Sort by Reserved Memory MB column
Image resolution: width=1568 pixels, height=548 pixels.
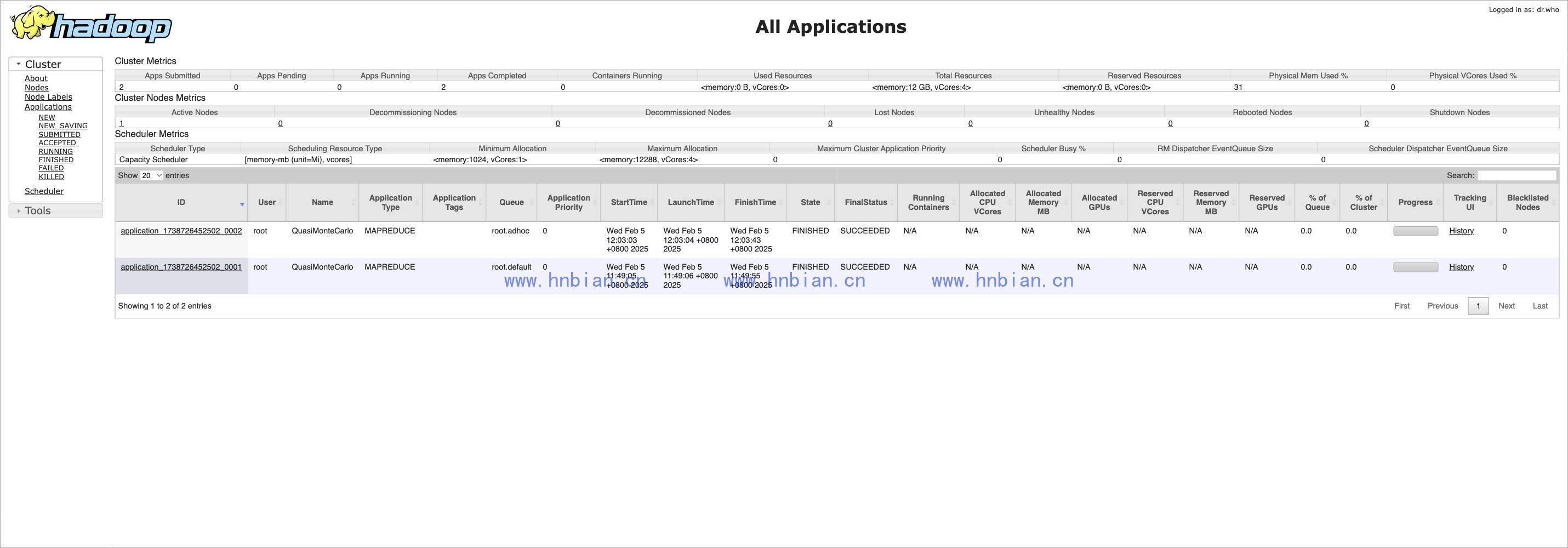pyautogui.click(x=1211, y=202)
